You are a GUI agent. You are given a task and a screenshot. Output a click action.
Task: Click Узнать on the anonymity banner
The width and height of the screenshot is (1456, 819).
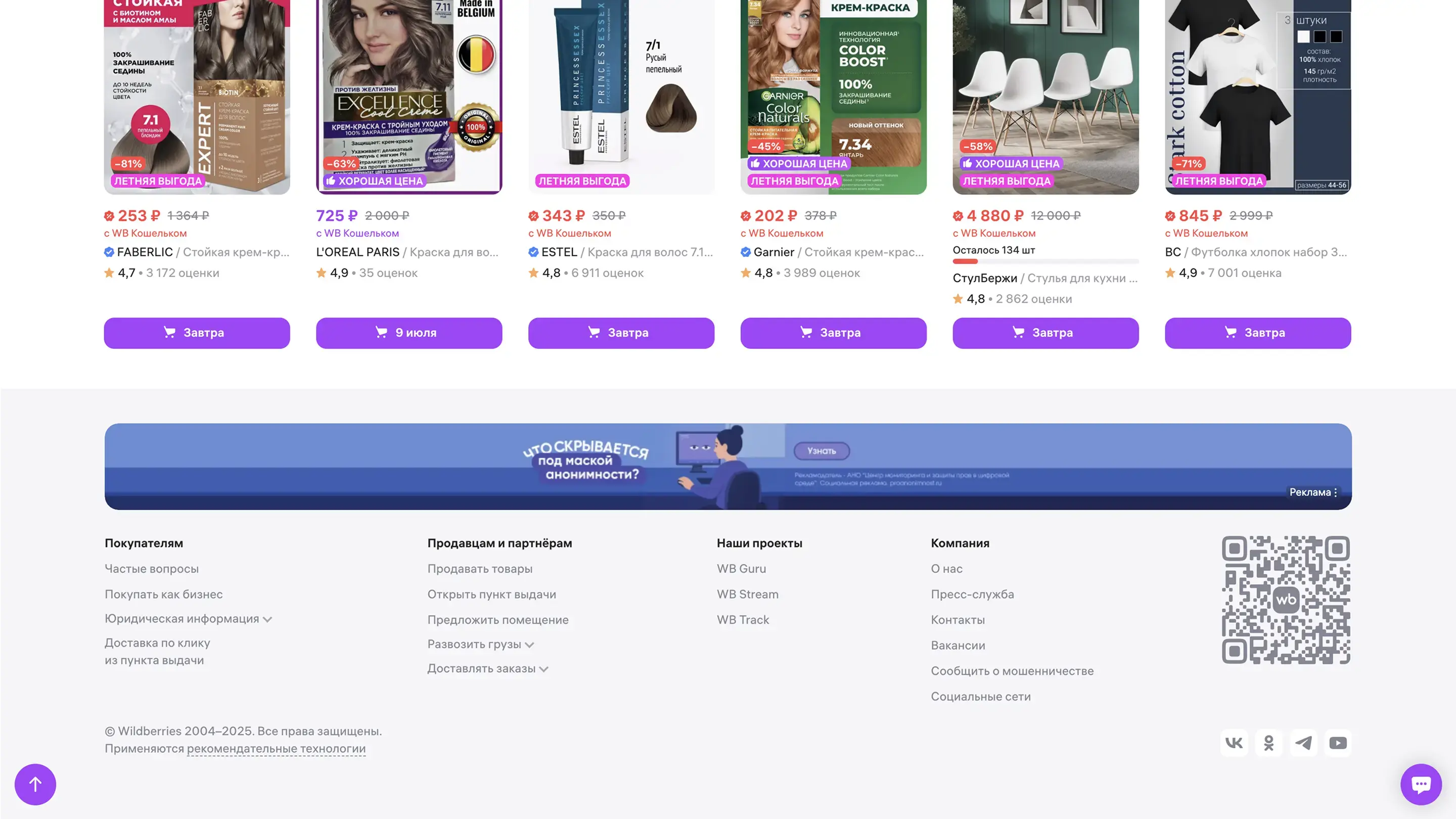pyautogui.click(x=822, y=450)
